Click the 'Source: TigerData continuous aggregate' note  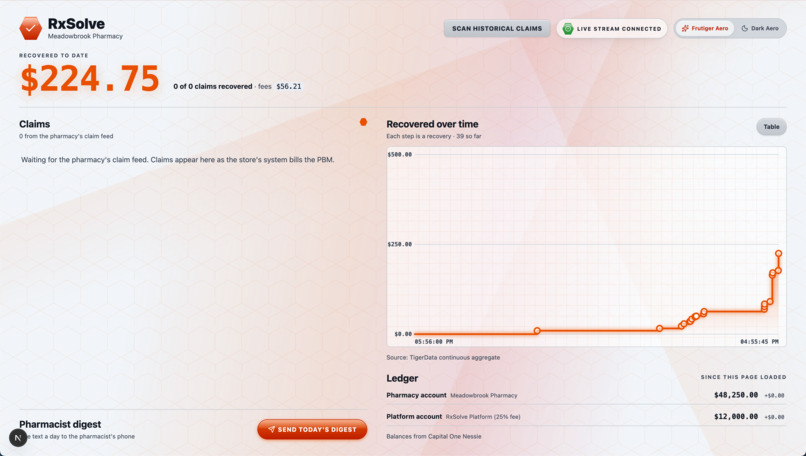coord(443,357)
